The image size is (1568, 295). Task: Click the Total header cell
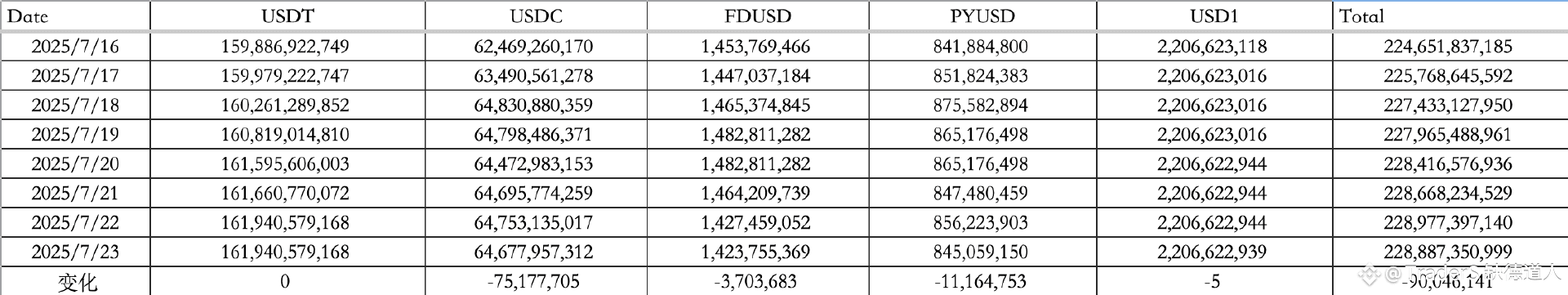click(1450, 16)
